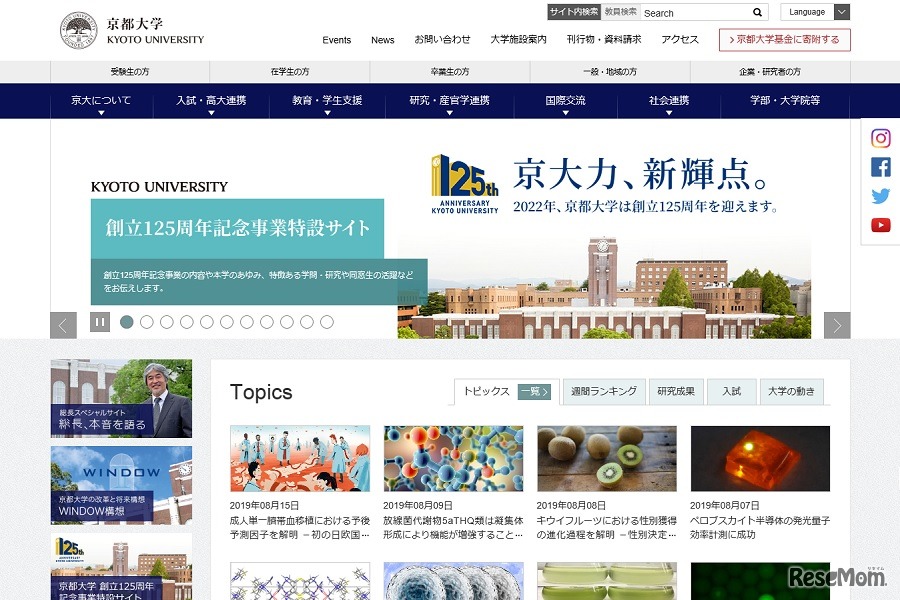Open the Language dropdown
900x600 pixels.
[x=815, y=12]
